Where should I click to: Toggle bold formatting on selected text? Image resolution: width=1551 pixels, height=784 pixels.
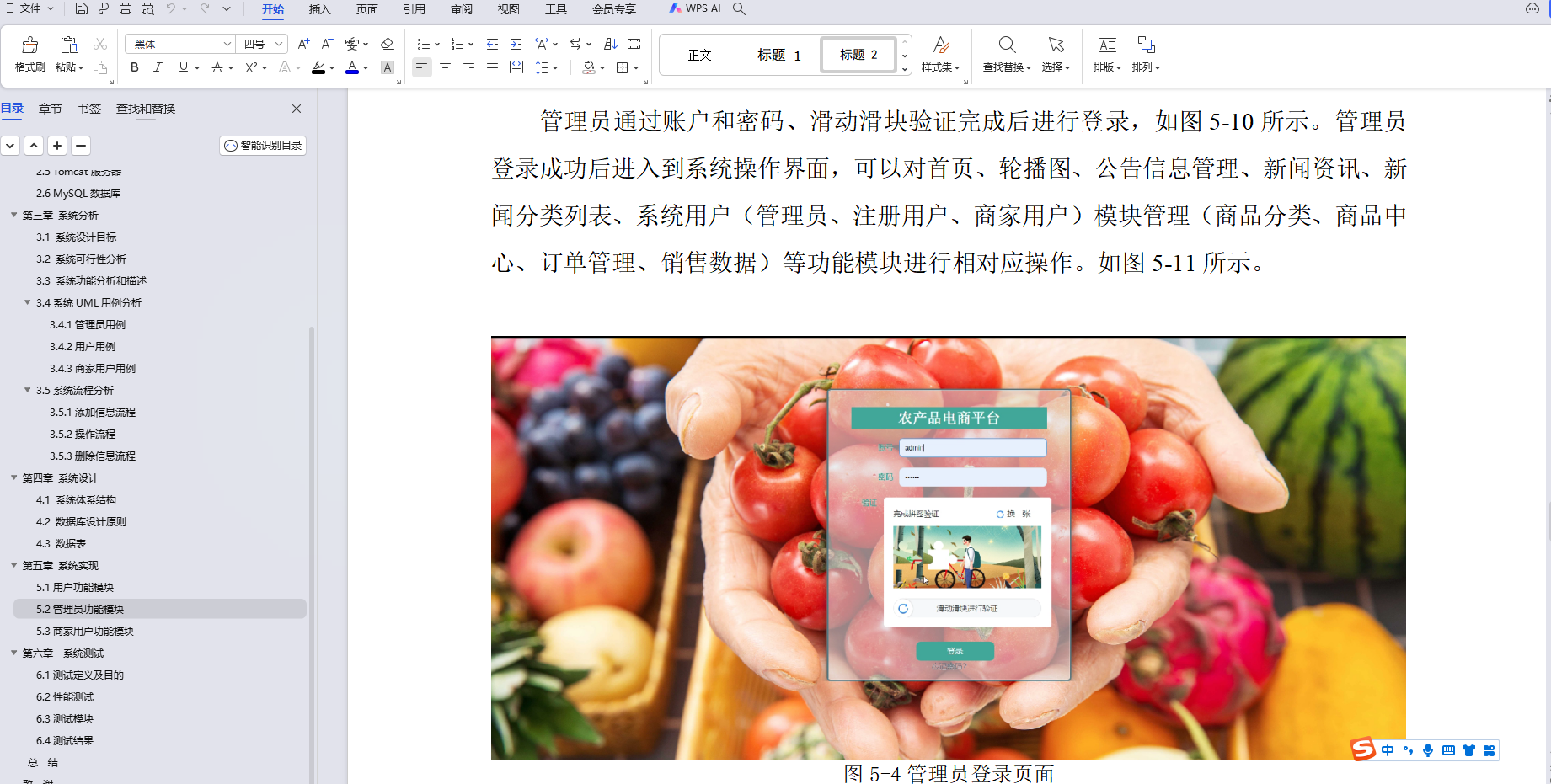click(134, 67)
